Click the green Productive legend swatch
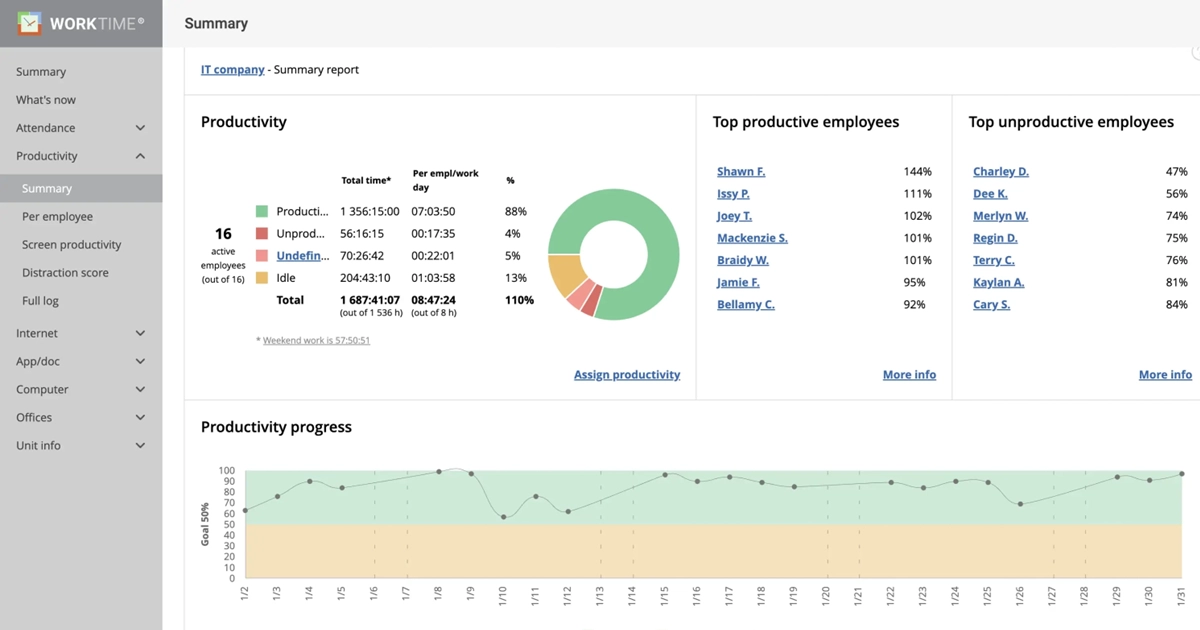 coord(262,212)
